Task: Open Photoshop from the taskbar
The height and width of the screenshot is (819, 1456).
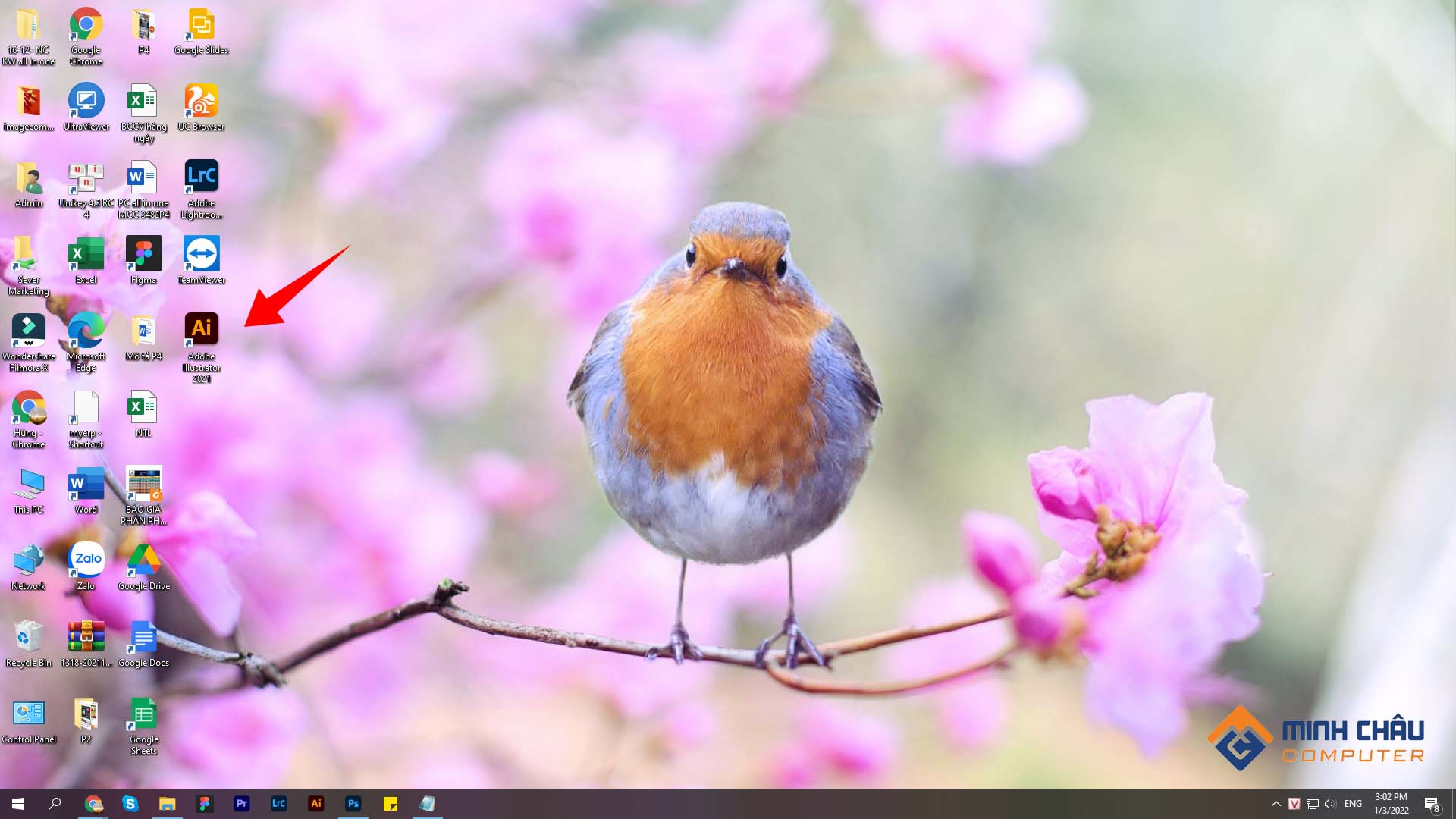Action: tap(353, 804)
